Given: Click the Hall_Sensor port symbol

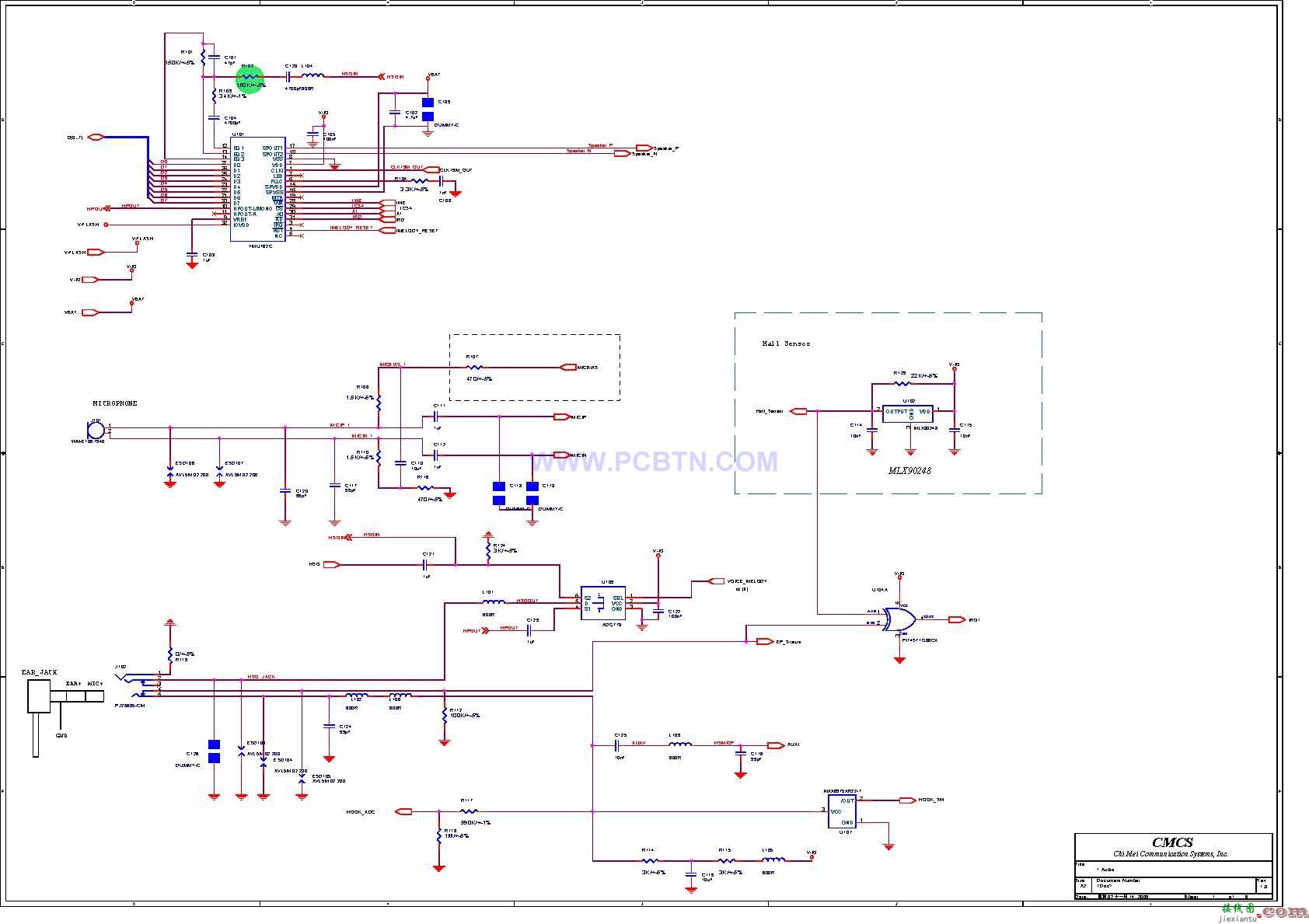Looking at the screenshot, I should [x=799, y=411].
